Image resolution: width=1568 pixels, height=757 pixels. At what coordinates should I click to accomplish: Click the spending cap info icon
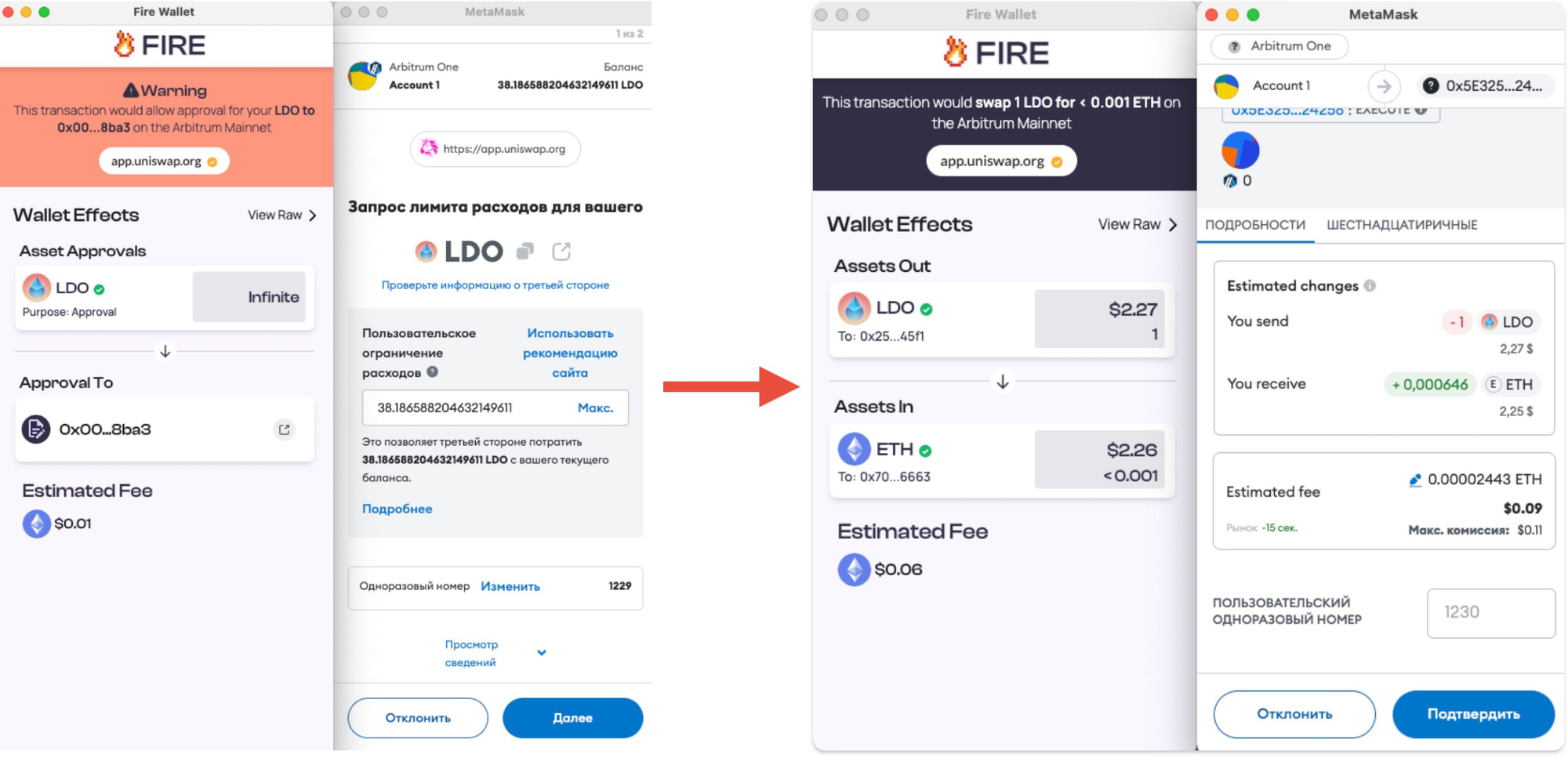coord(432,372)
